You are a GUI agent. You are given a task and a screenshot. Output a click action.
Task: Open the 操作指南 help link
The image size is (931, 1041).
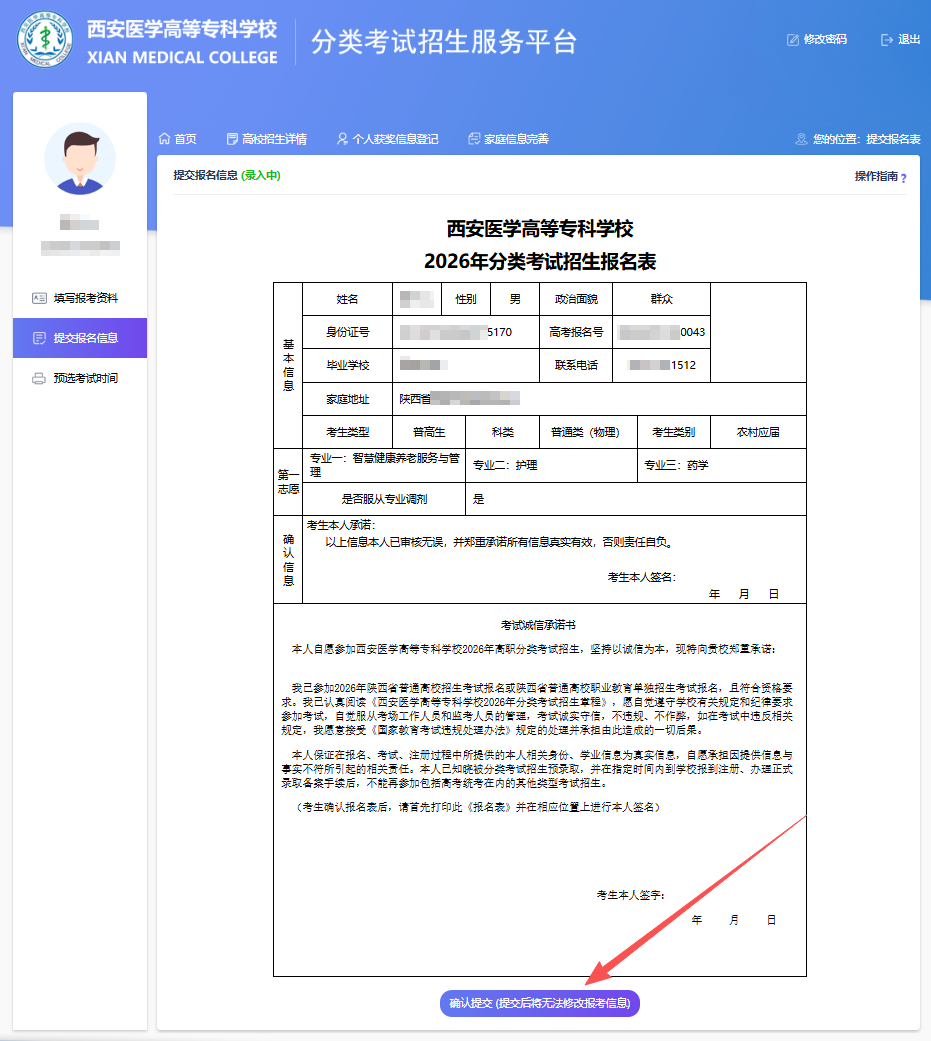coord(876,176)
